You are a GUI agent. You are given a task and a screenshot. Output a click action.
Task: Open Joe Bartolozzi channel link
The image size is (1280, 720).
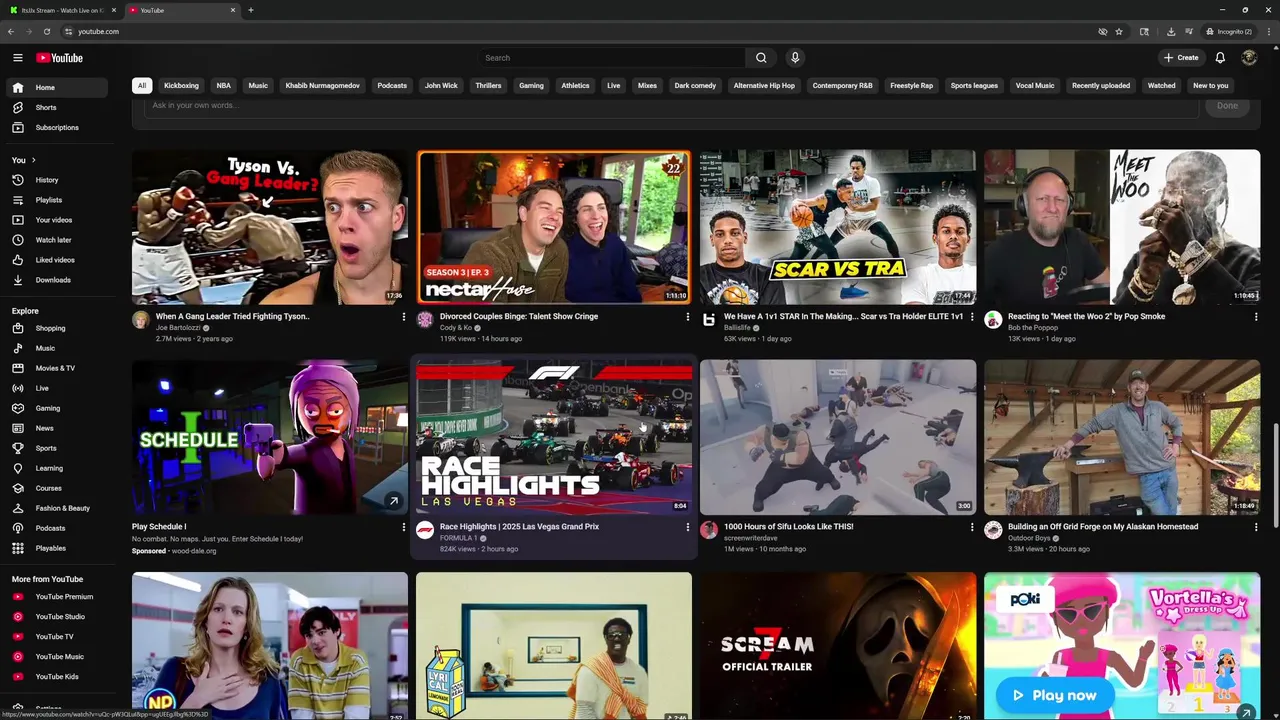(x=178, y=328)
